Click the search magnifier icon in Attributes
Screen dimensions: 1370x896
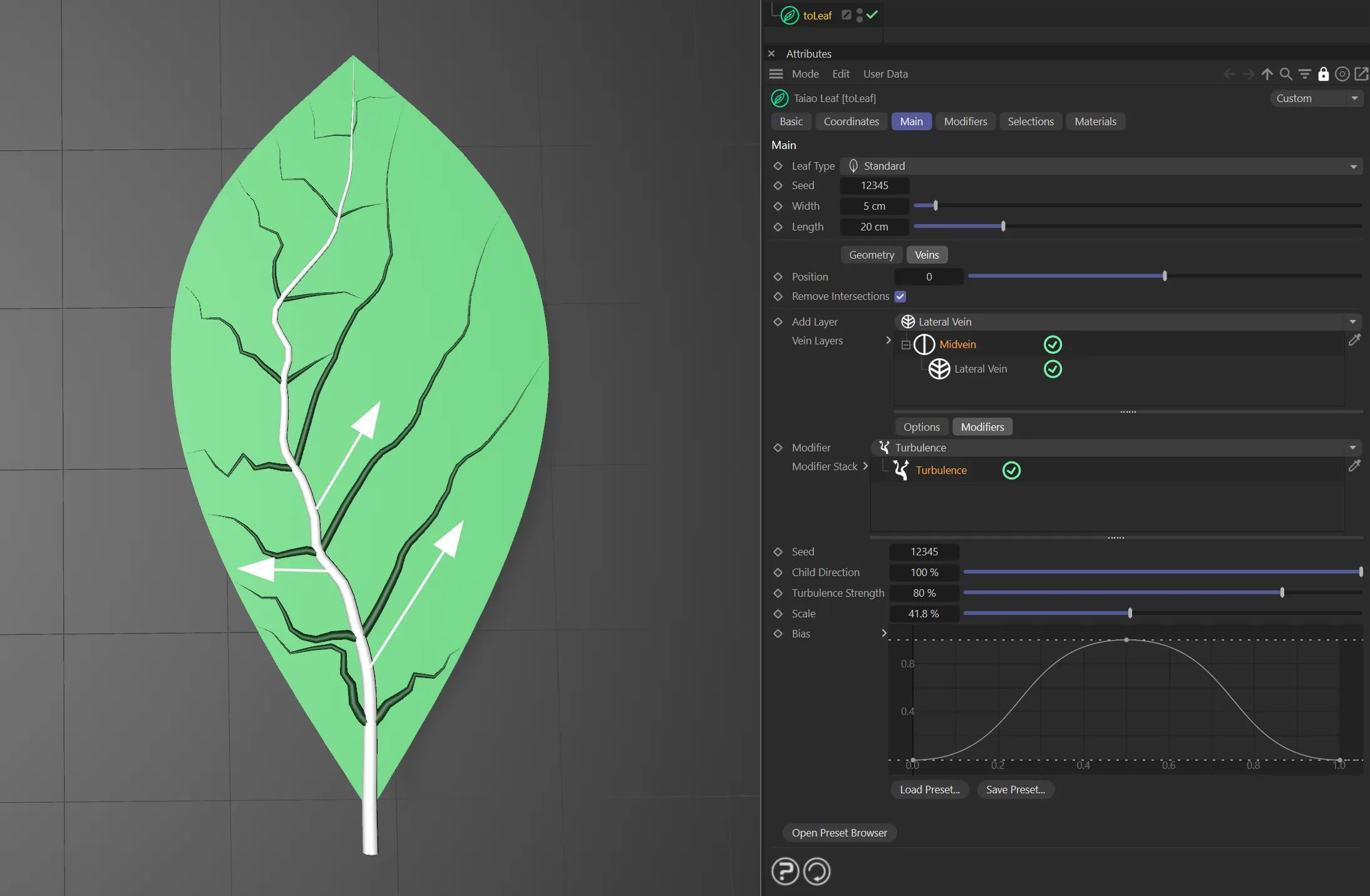click(1285, 74)
